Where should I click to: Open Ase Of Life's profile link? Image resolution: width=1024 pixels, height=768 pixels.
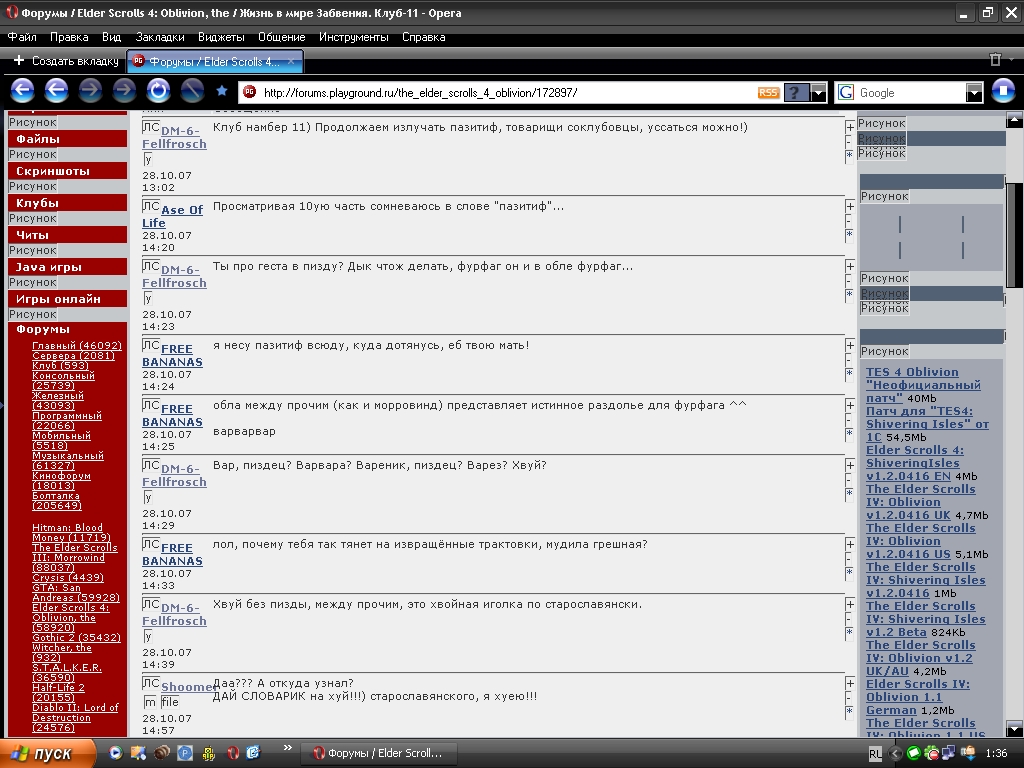point(172,216)
